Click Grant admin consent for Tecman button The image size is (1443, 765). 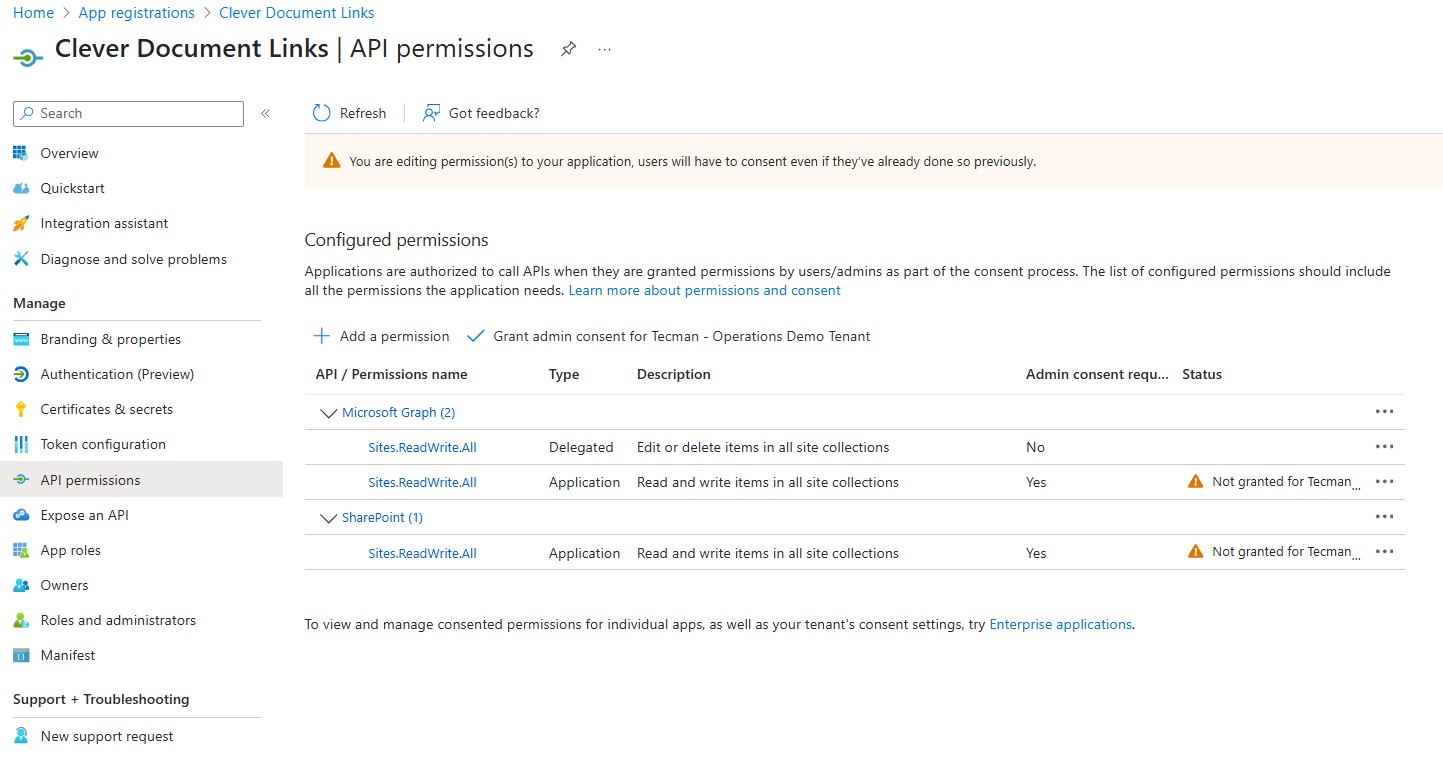[x=669, y=336]
